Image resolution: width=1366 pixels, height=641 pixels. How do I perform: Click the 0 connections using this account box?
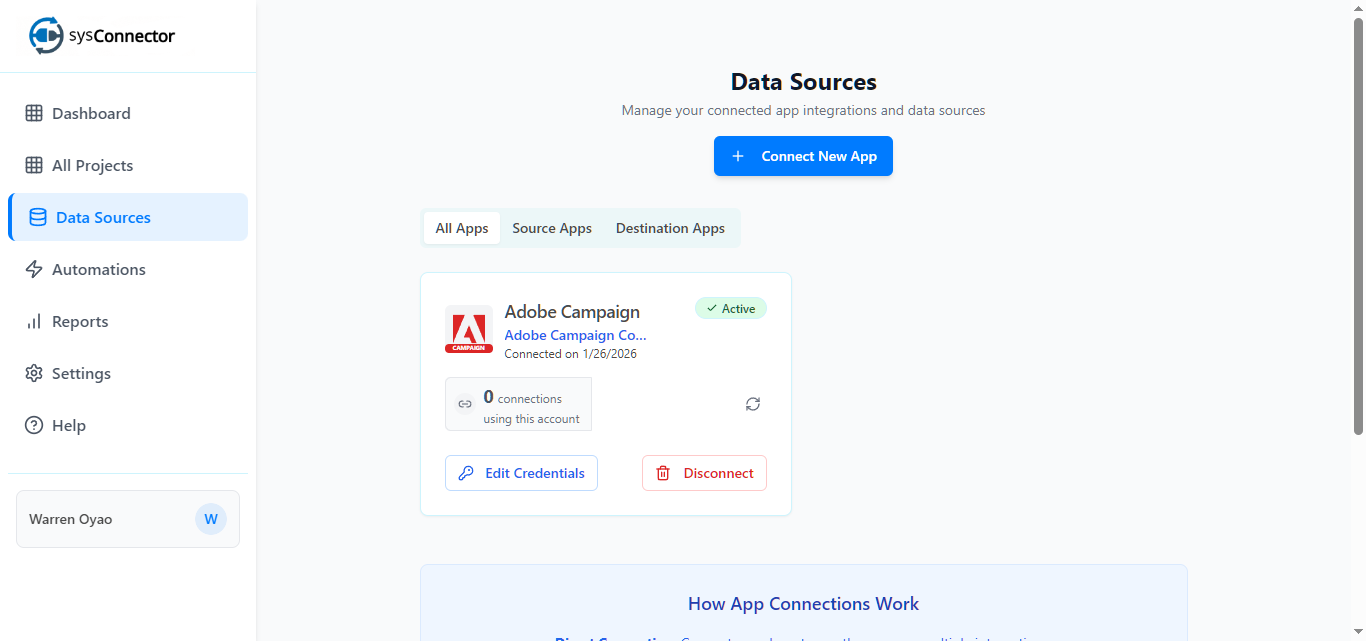(518, 404)
